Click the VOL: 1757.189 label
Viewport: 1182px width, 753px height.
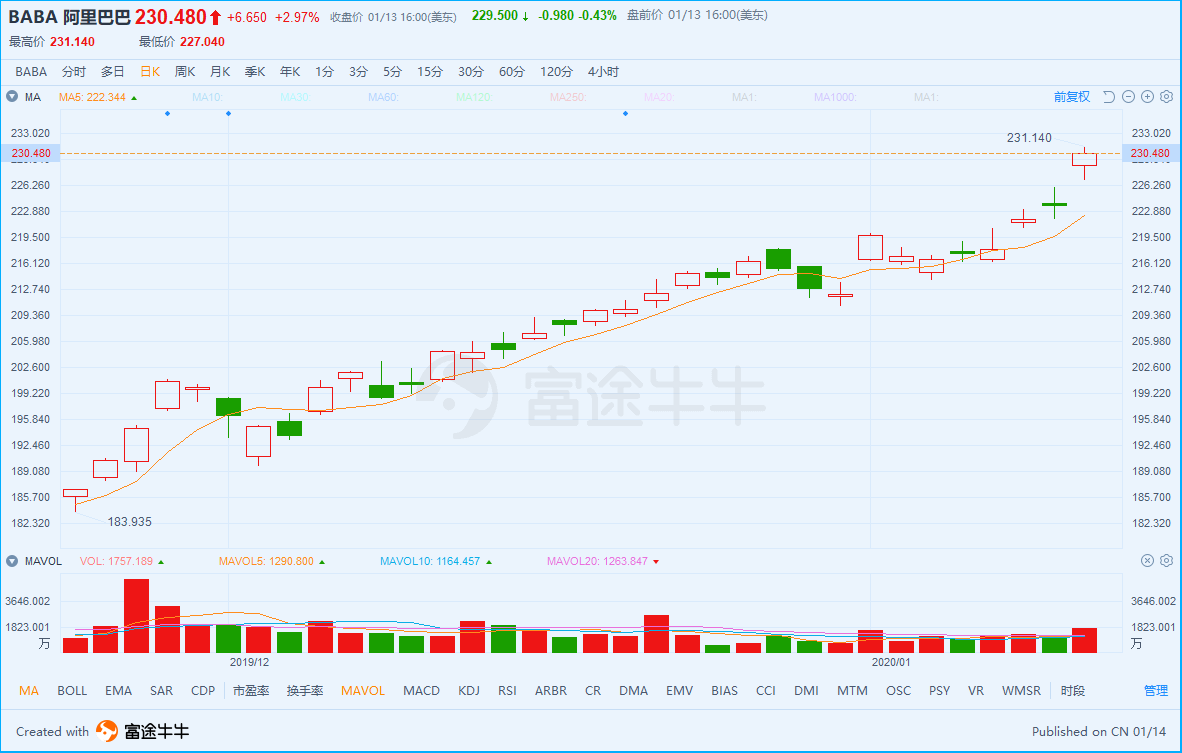[x=116, y=561]
